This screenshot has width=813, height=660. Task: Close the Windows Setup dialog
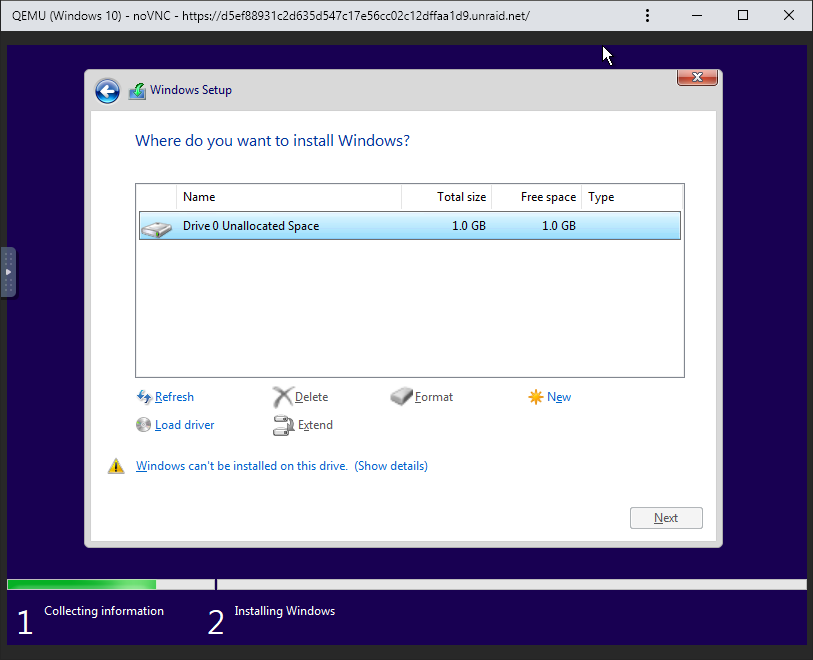pyautogui.click(x=697, y=77)
